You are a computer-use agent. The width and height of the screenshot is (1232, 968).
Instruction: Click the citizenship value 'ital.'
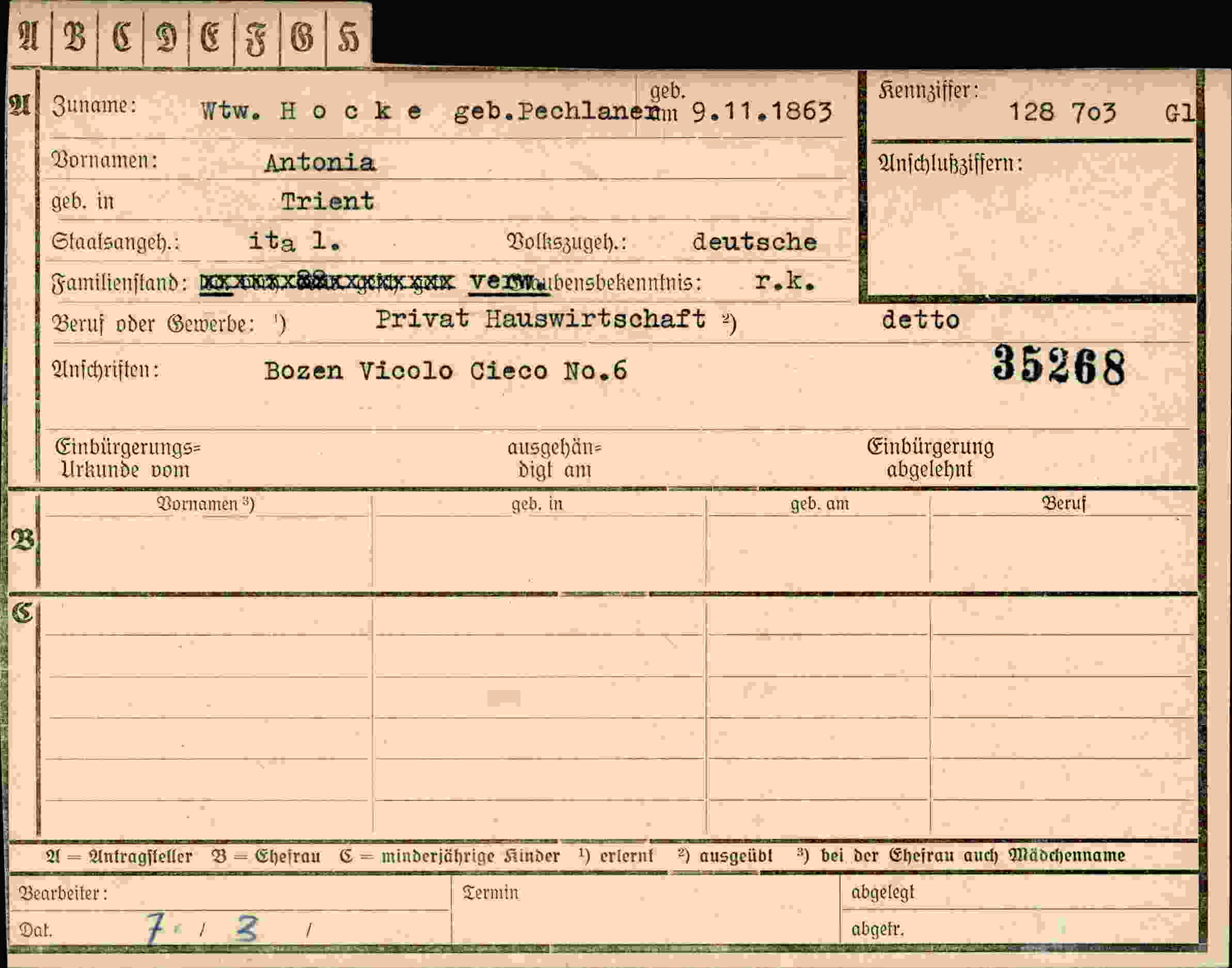(x=294, y=241)
